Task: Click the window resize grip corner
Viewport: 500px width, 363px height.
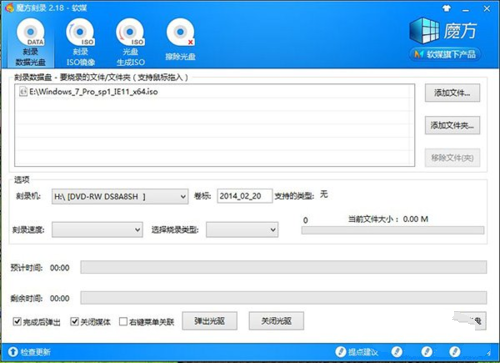Action: pyautogui.click(x=488, y=353)
